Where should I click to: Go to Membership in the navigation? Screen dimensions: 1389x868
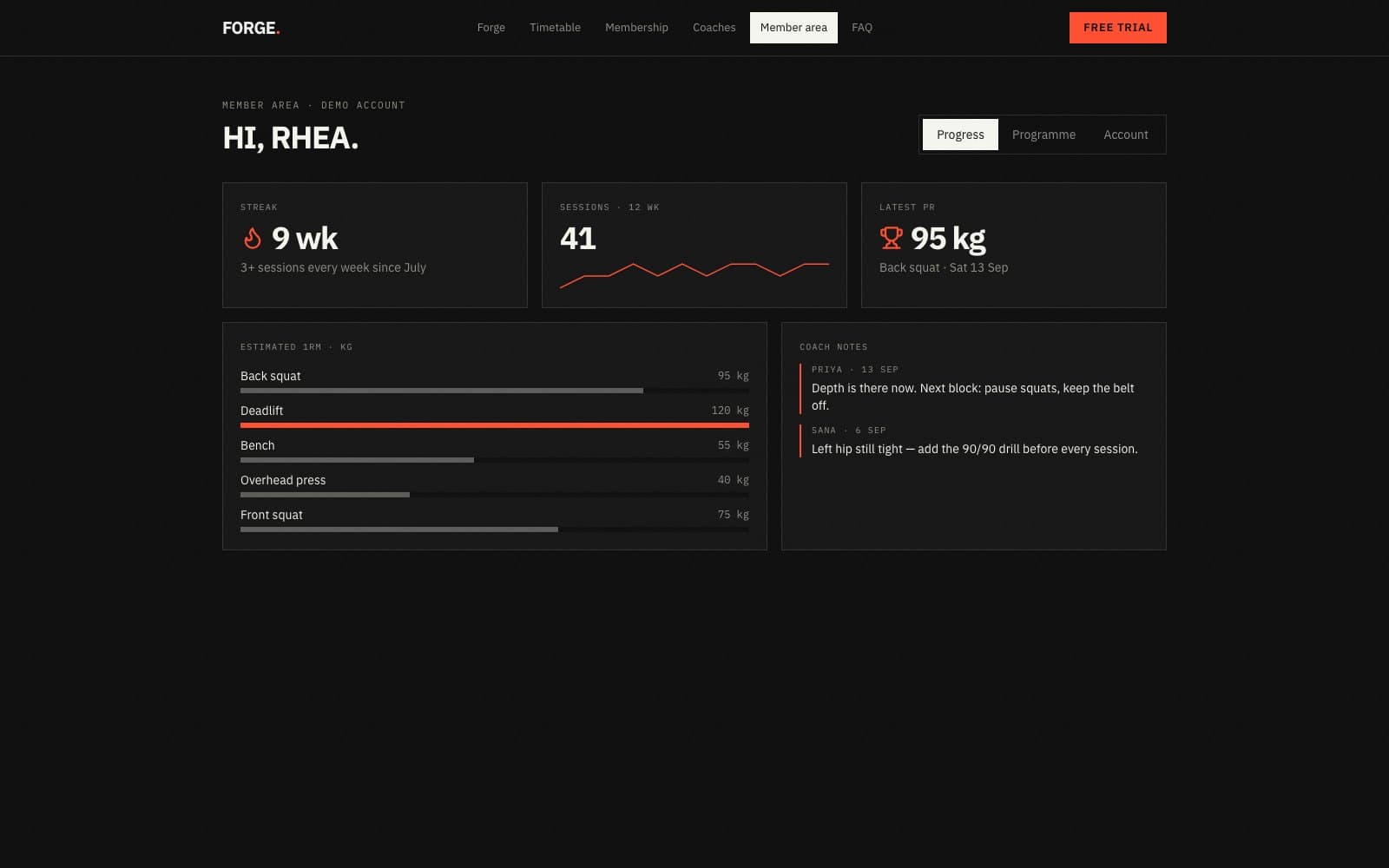[636, 28]
